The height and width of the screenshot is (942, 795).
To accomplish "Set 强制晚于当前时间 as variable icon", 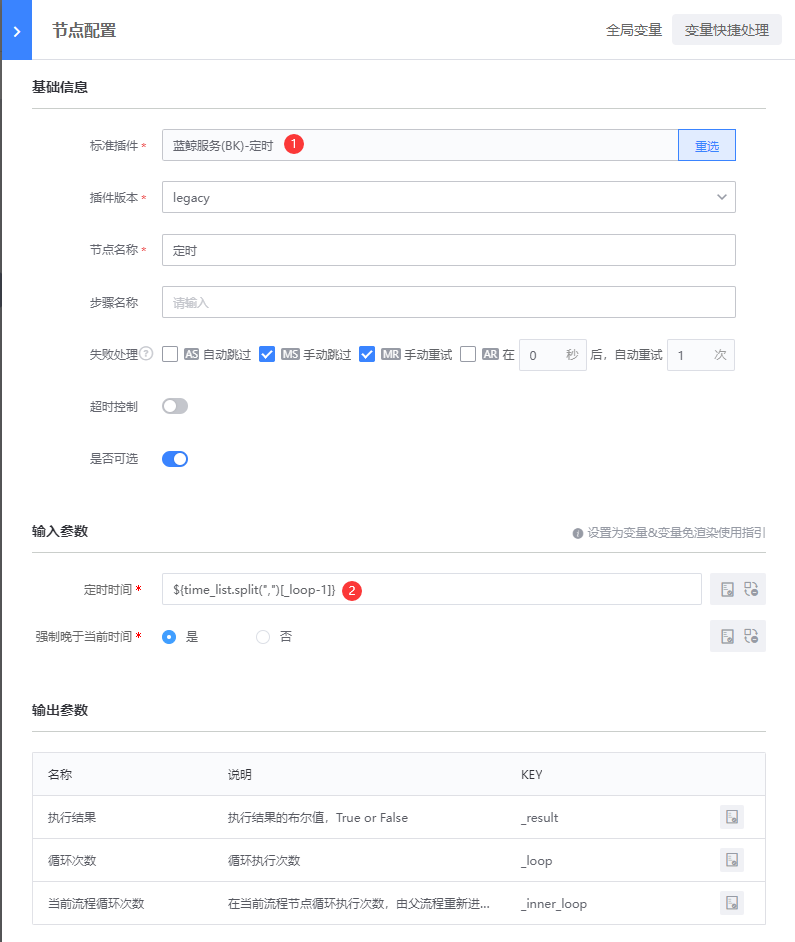I will (x=727, y=636).
